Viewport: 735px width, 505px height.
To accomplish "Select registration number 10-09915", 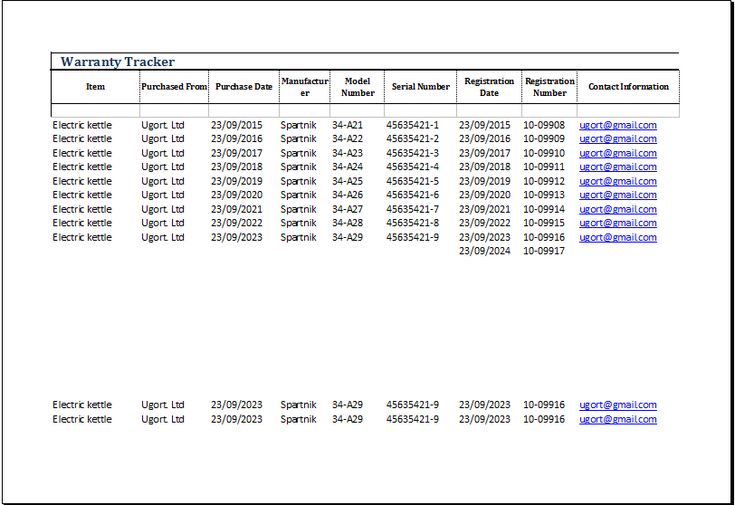I will click(x=544, y=223).
